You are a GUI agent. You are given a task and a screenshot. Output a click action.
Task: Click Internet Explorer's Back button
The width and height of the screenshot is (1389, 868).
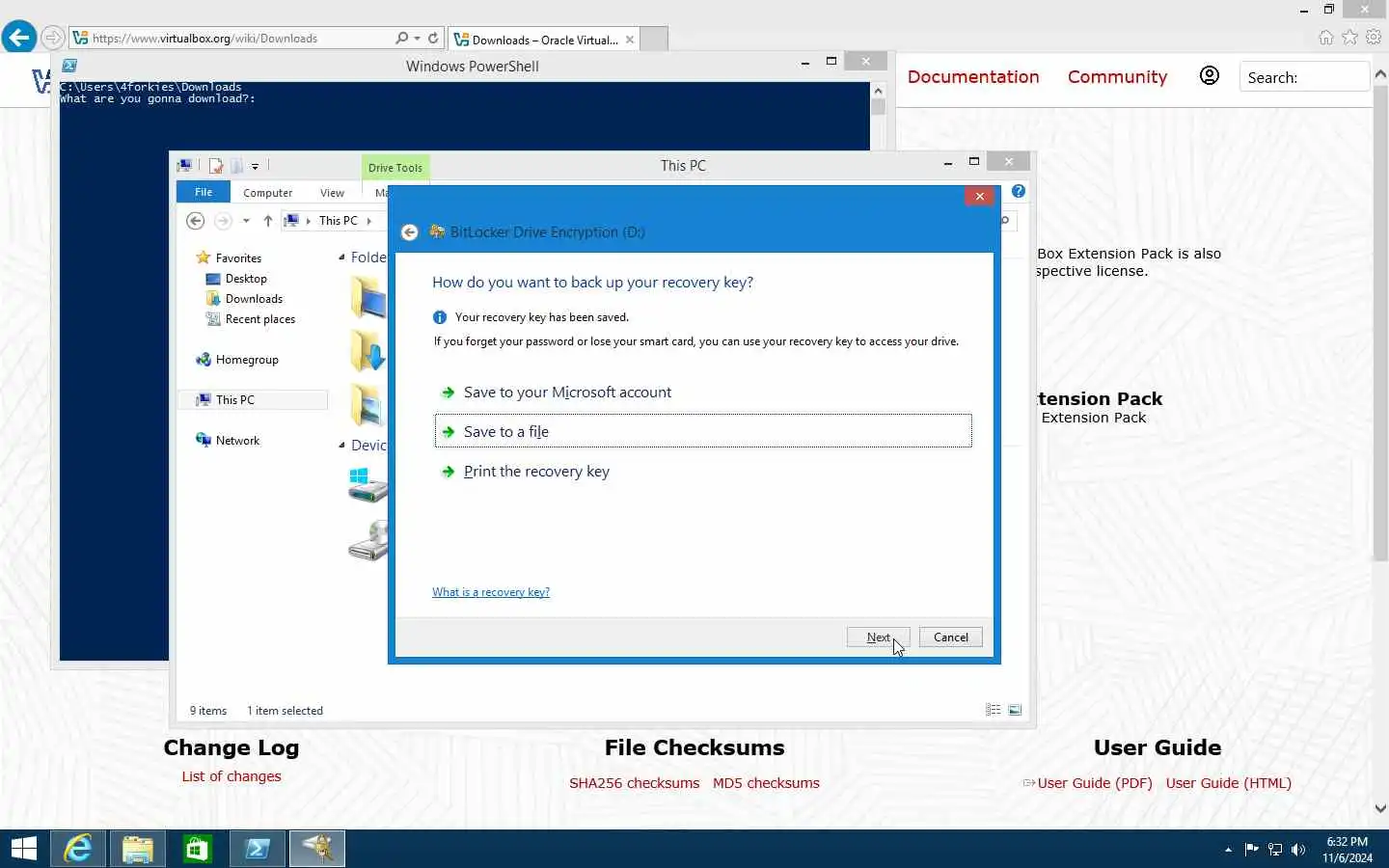click(18, 38)
